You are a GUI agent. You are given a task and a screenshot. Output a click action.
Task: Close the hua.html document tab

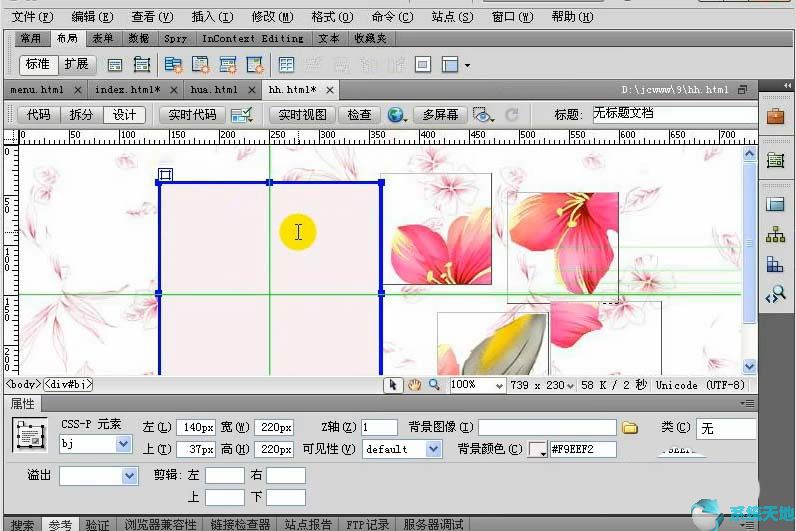tap(251, 90)
